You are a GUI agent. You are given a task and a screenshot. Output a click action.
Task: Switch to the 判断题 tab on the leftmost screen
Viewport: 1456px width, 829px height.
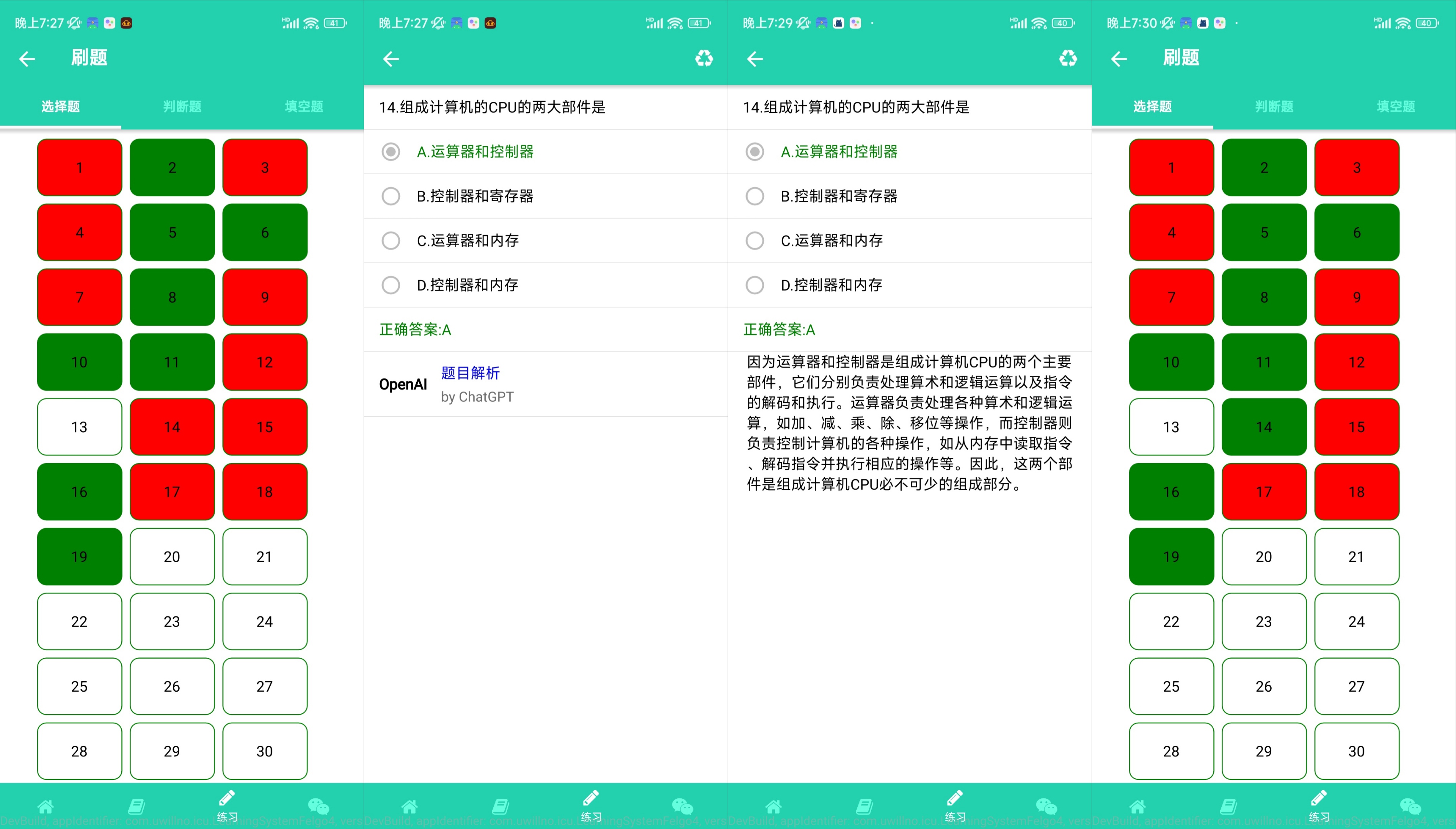pos(182,106)
